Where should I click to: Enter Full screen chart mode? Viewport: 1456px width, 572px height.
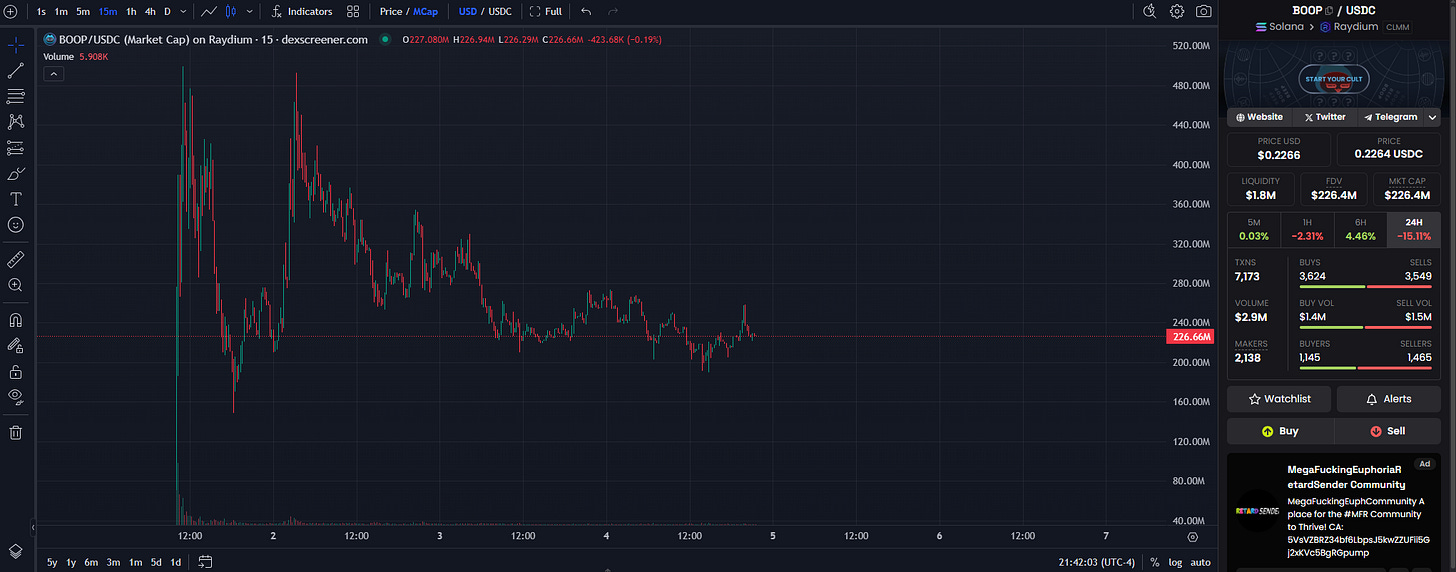(x=545, y=11)
